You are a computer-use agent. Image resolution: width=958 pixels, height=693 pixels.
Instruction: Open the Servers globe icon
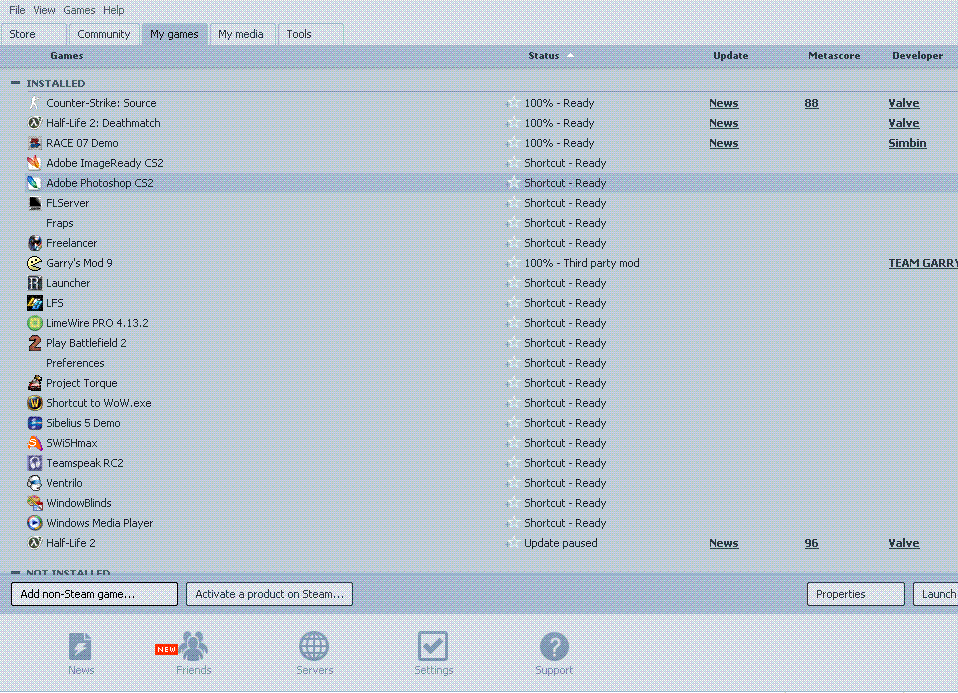pyautogui.click(x=314, y=646)
